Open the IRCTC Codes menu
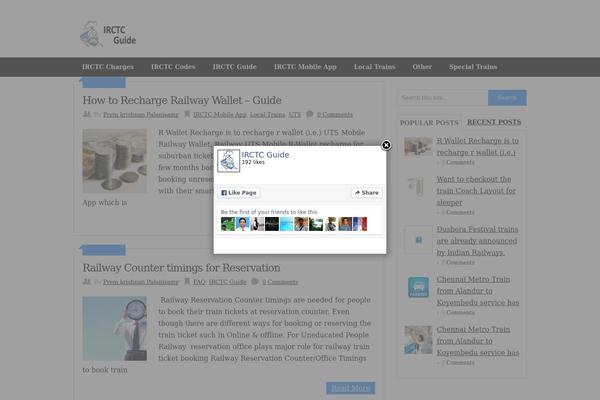Viewport: 600px width, 400px height. coord(173,67)
